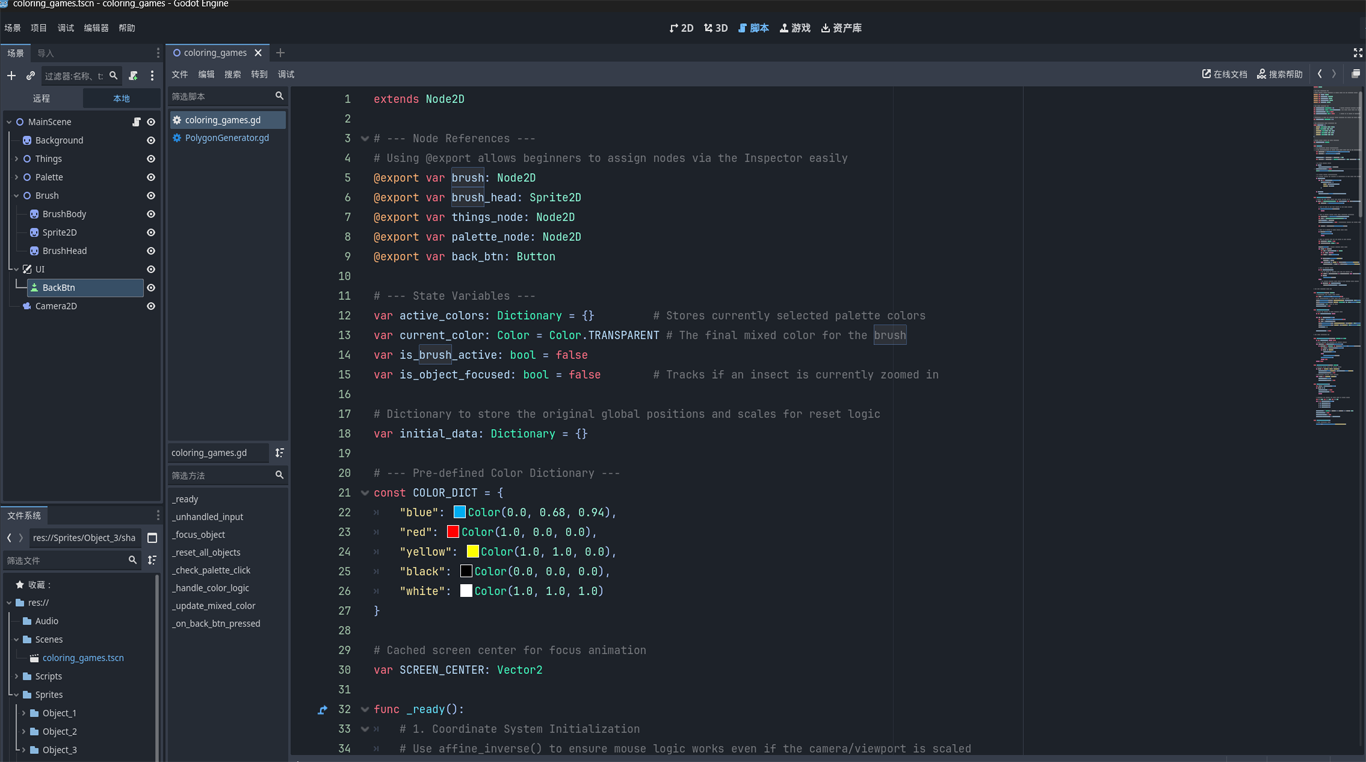Collapse the UI node
Screen dimensions: 1366x762
tap(16, 269)
